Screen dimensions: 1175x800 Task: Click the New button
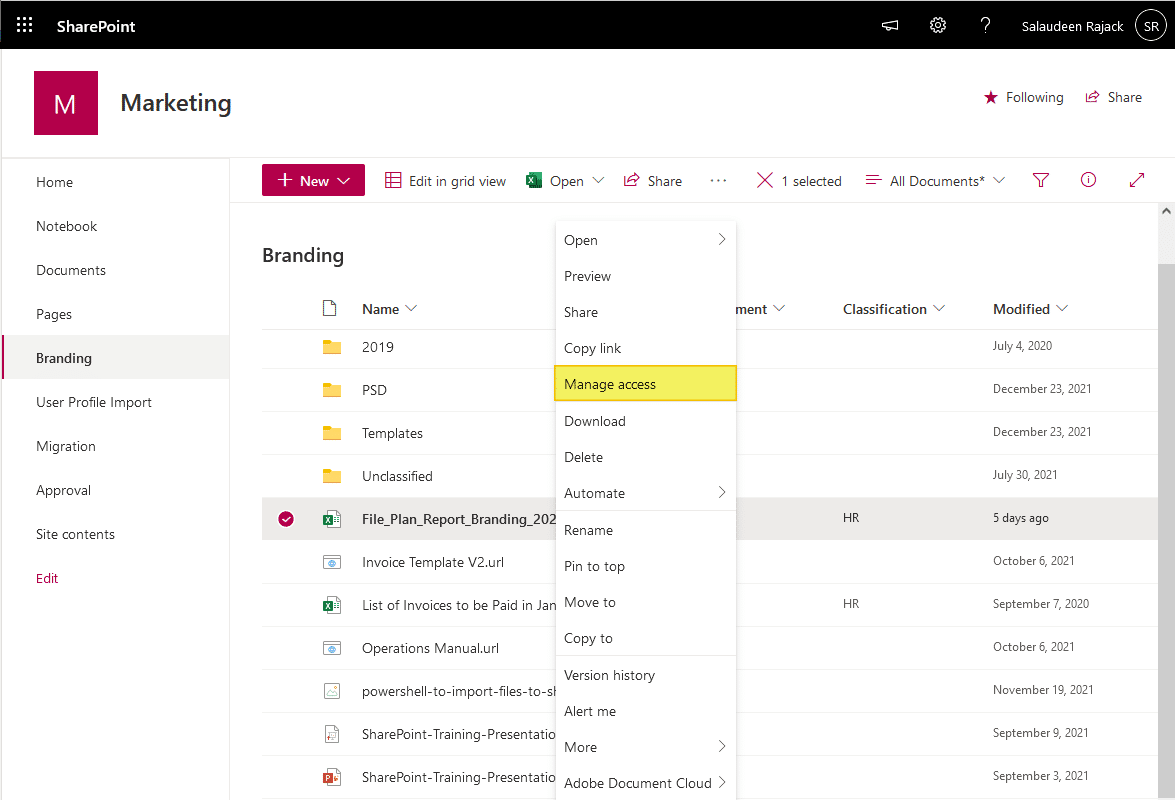[x=313, y=181]
